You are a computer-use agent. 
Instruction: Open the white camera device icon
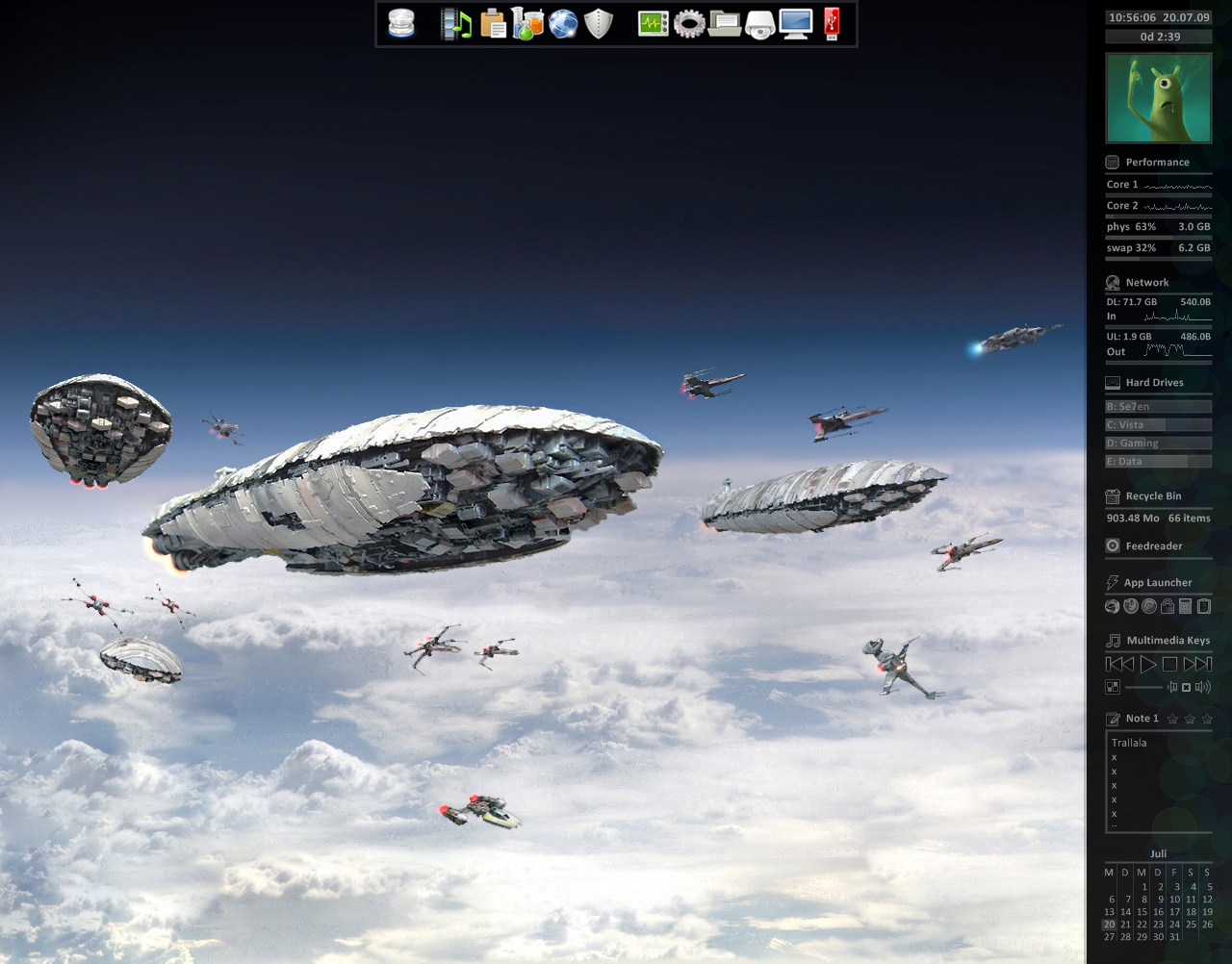760,25
